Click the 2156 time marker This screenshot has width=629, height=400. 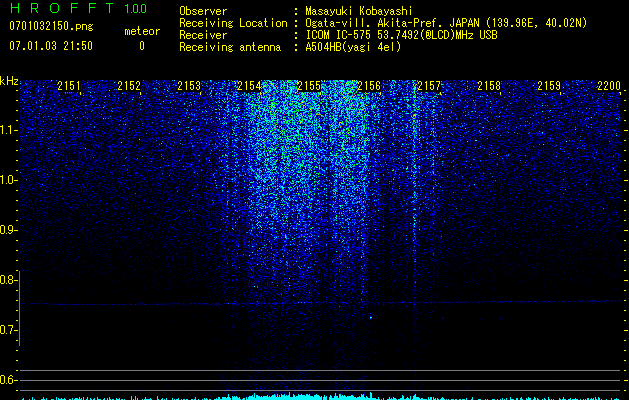point(369,85)
